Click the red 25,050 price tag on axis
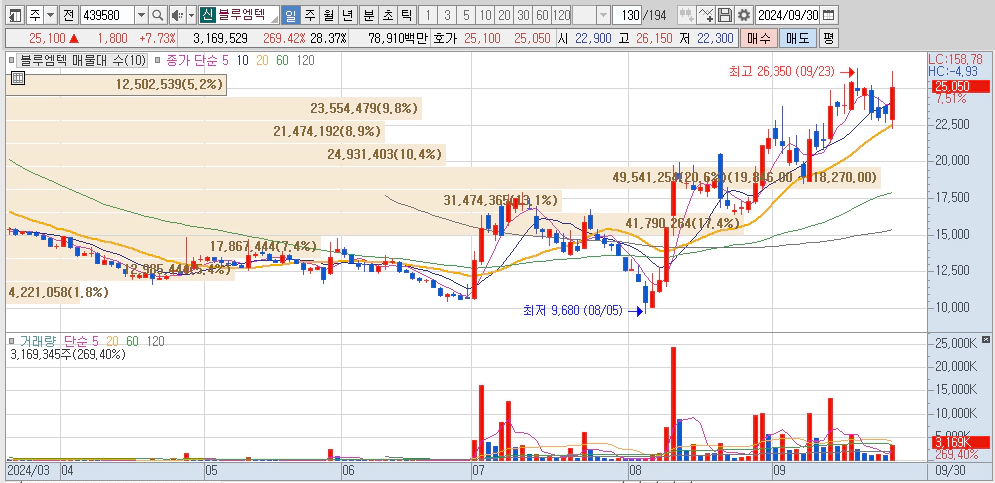This screenshot has height=483, width=995. coord(960,87)
